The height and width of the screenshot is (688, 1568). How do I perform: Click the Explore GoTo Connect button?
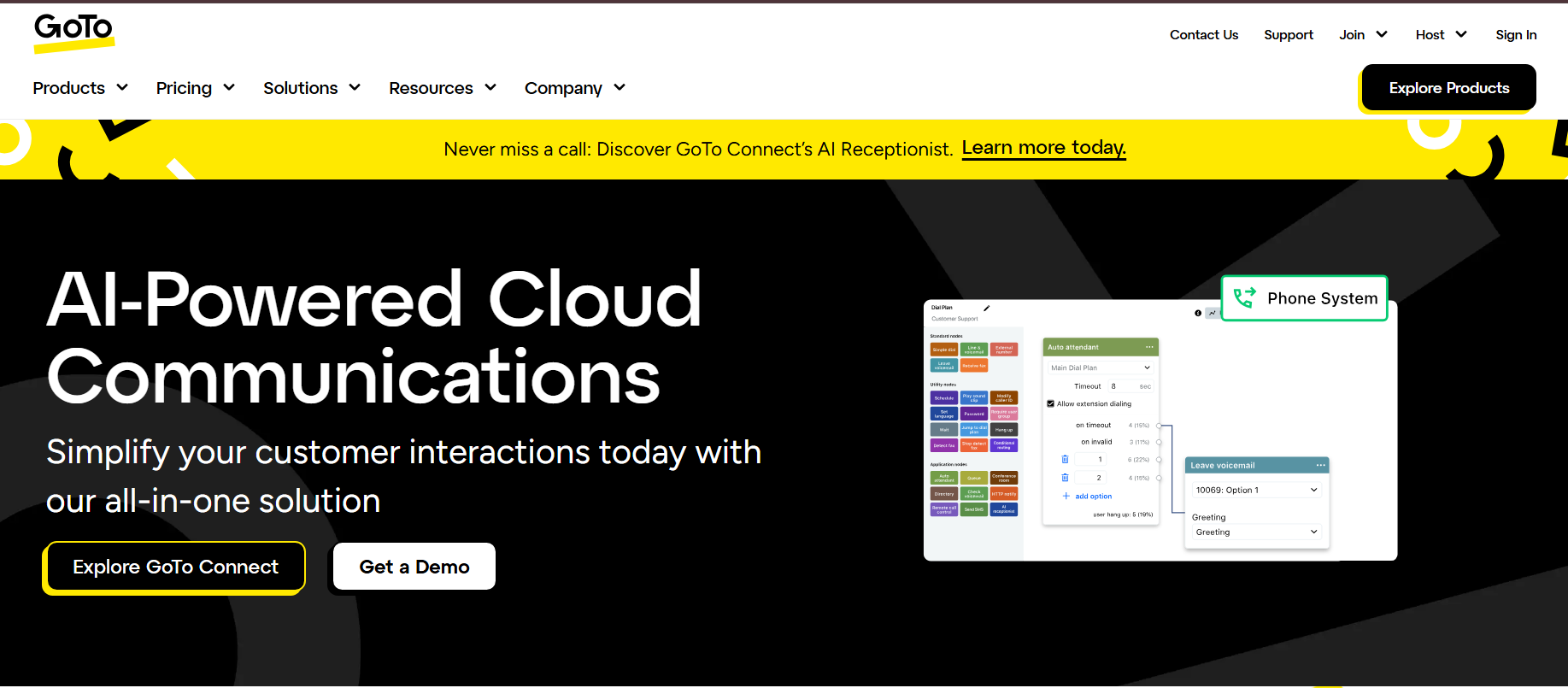175,567
